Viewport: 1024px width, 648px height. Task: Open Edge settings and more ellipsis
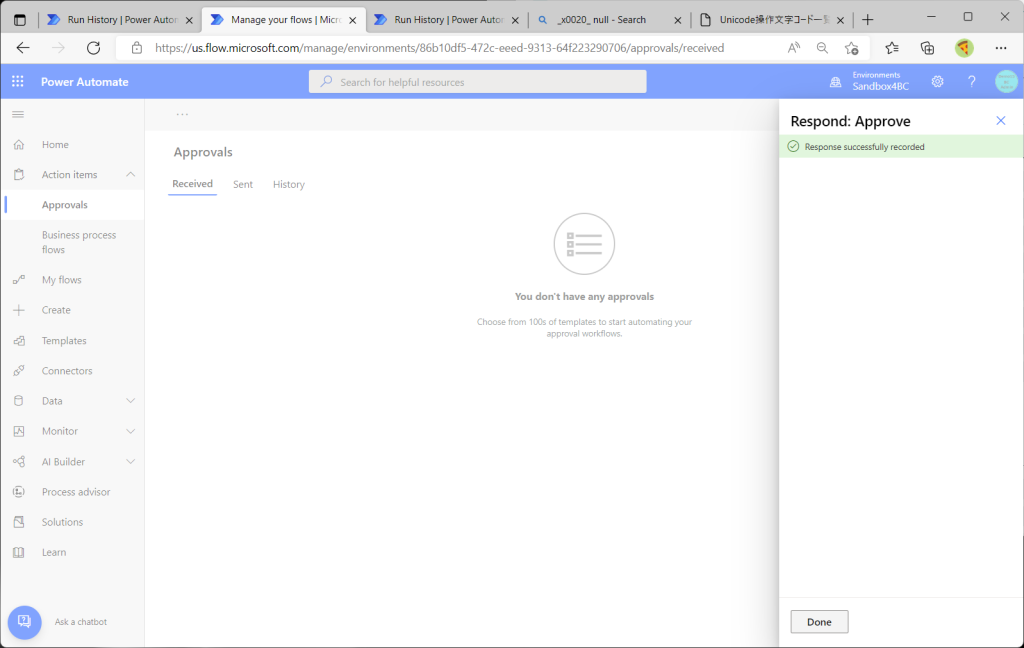(x=1000, y=48)
